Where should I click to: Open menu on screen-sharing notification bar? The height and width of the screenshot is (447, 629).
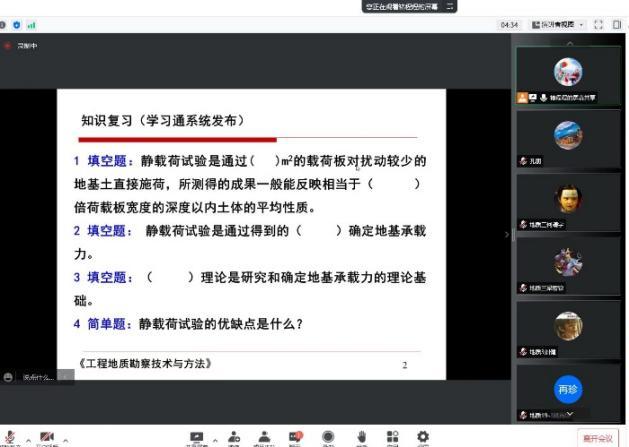[x=450, y=6]
